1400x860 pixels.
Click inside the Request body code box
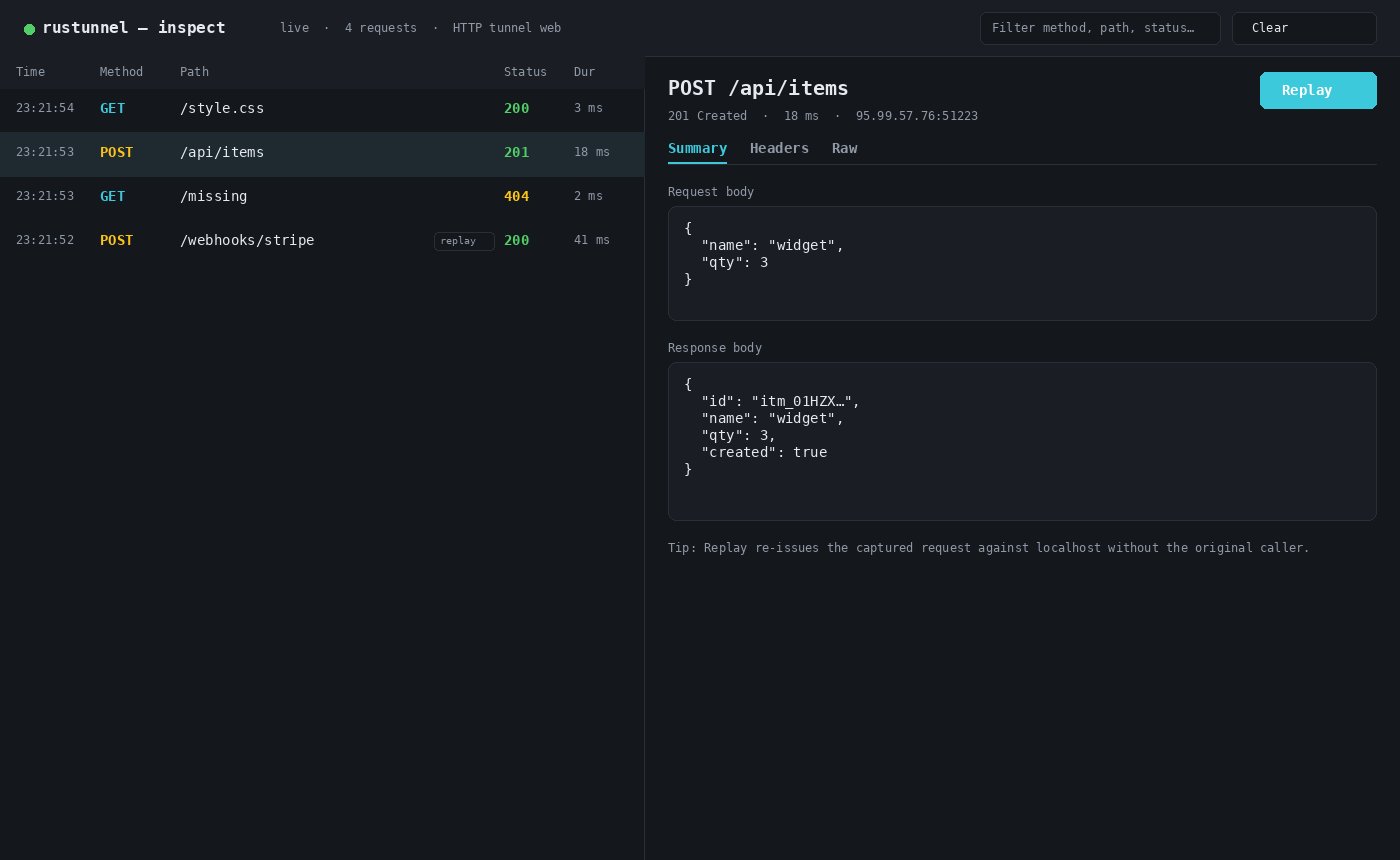point(1022,263)
